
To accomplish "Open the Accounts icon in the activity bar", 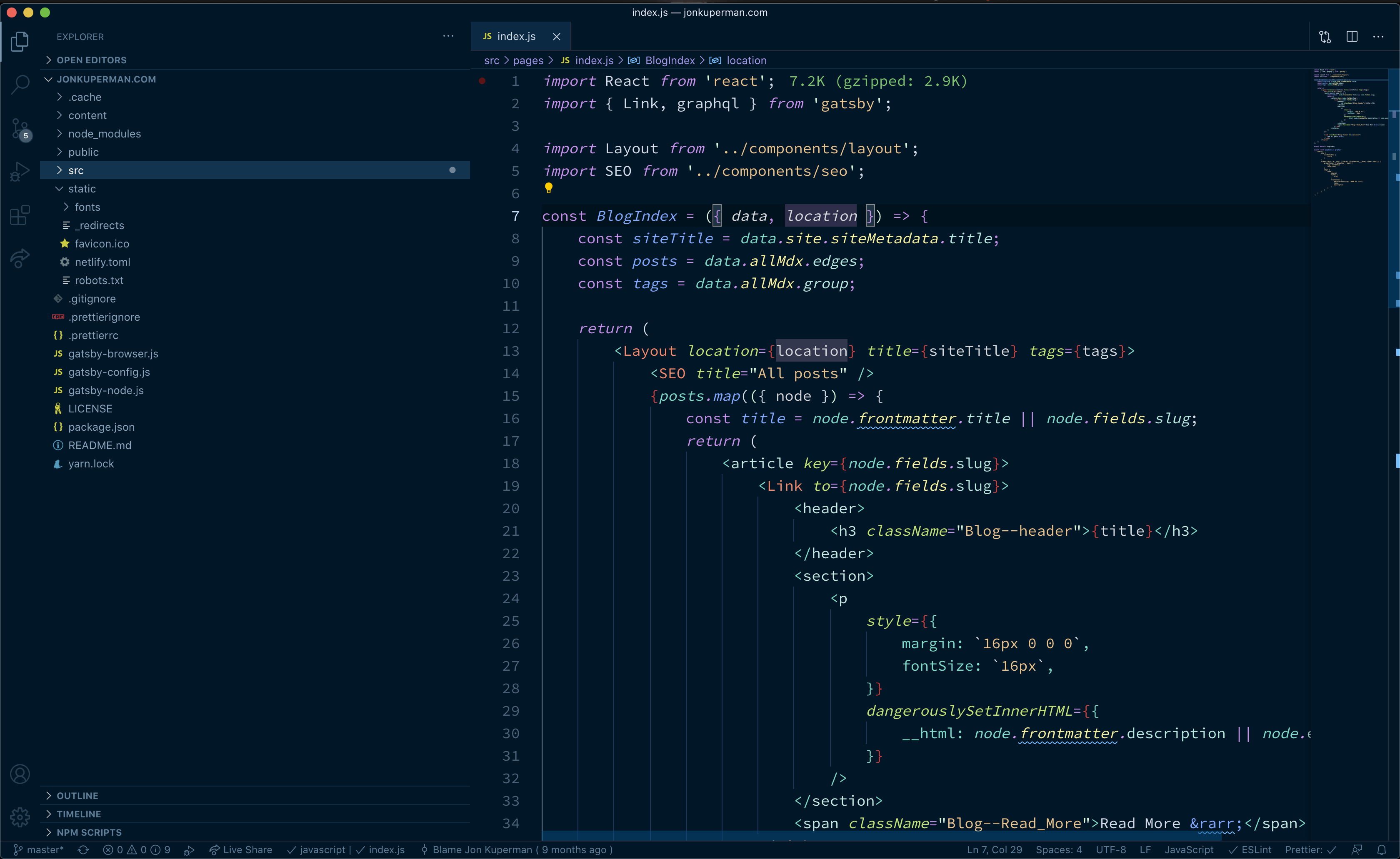I will [20, 774].
